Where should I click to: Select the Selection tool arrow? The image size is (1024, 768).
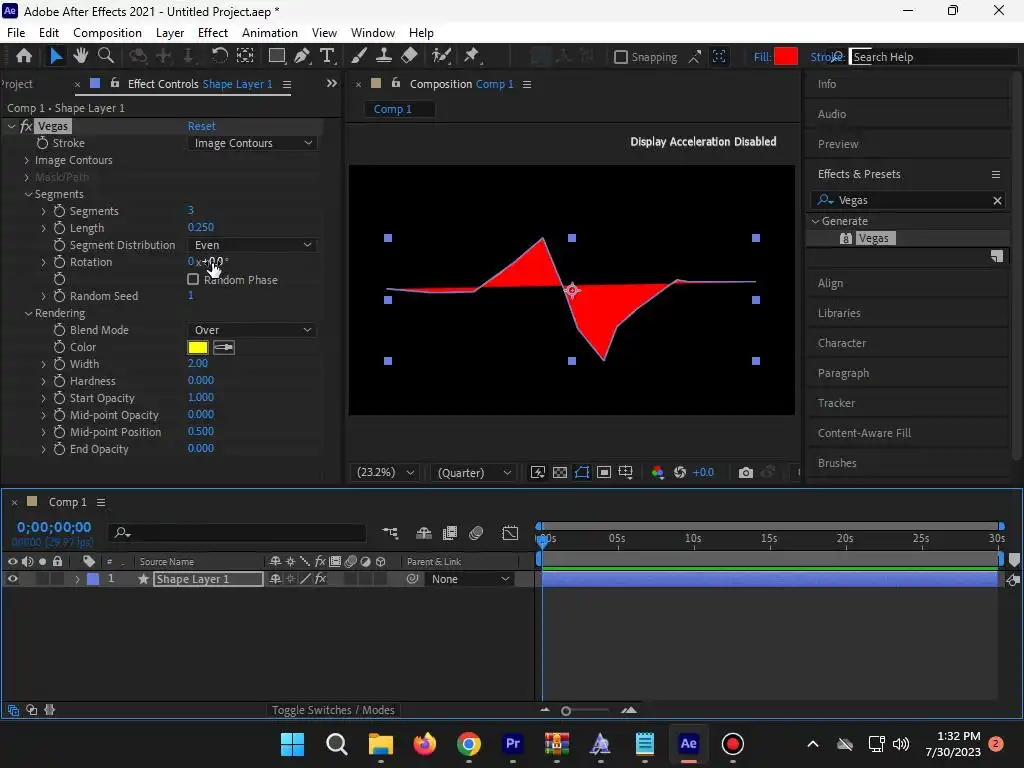coord(56,56)
